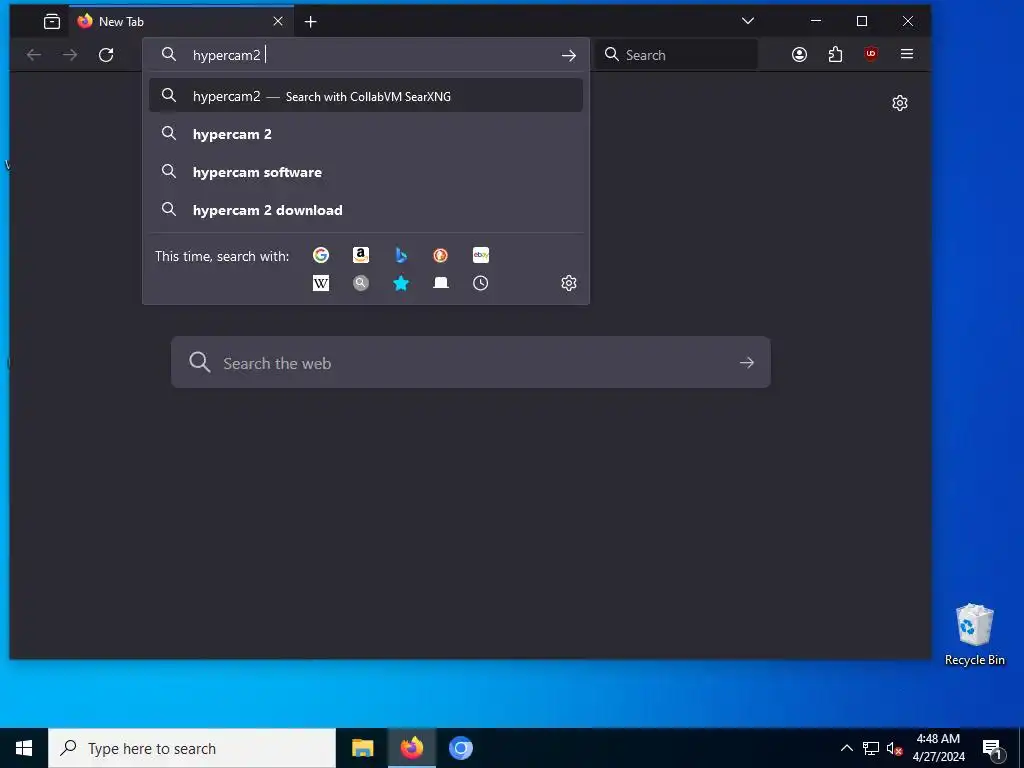The height and width of the screenshot is (768, 1024).
Task: Focus the toolbar Search box
Action: [x=677, y=55]
